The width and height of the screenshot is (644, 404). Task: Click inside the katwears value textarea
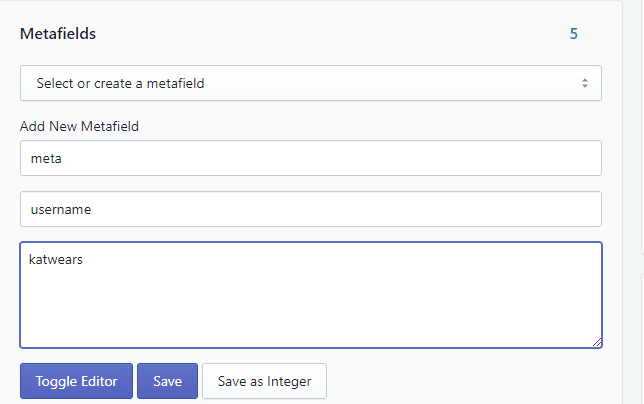(311, 295)
